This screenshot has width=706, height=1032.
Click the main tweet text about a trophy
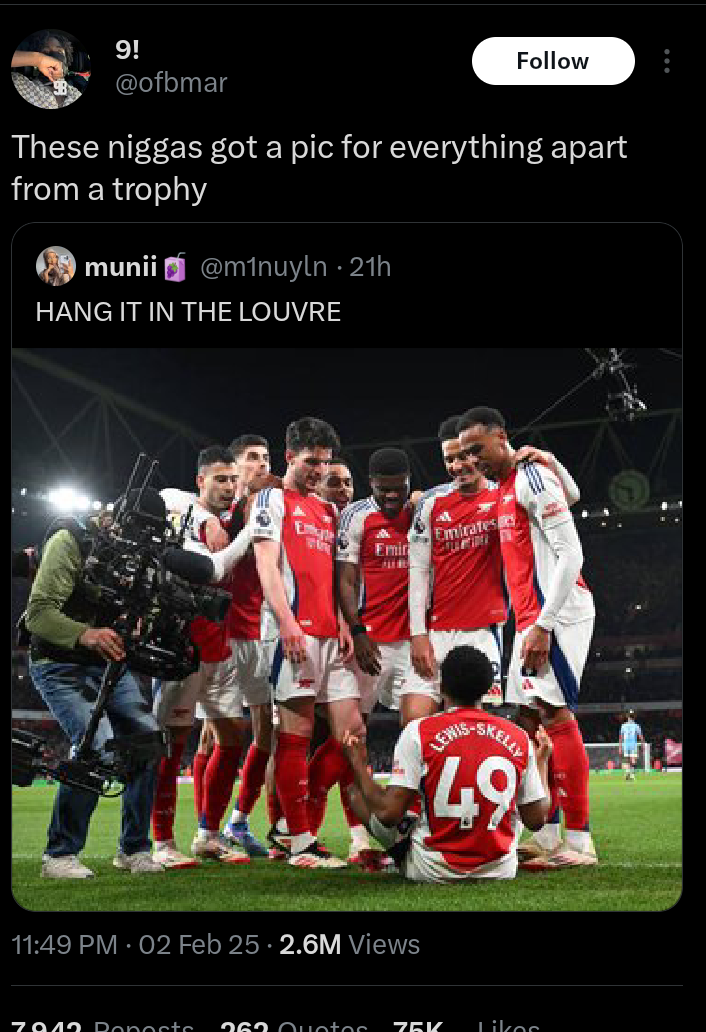tap(319, 167)
